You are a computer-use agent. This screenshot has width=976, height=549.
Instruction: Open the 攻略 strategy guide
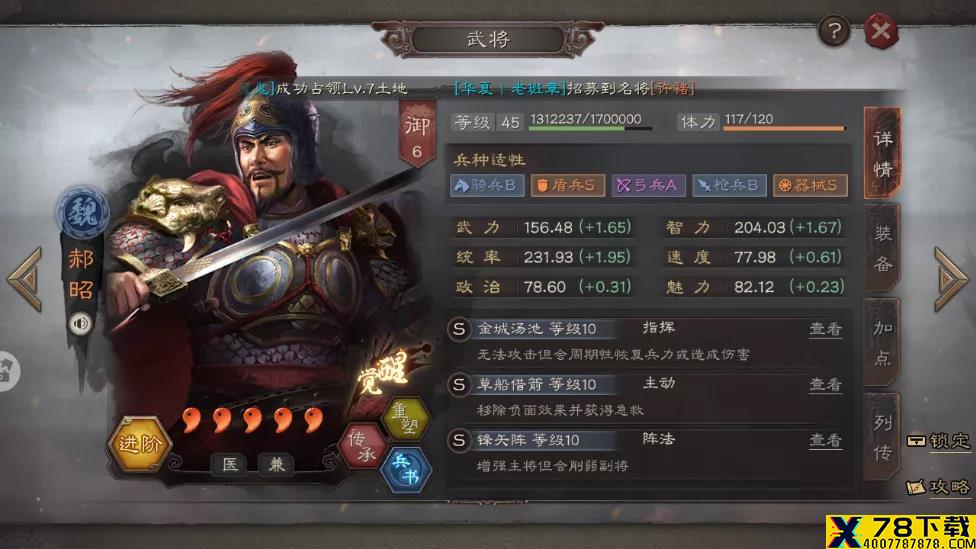coord(939,487)
